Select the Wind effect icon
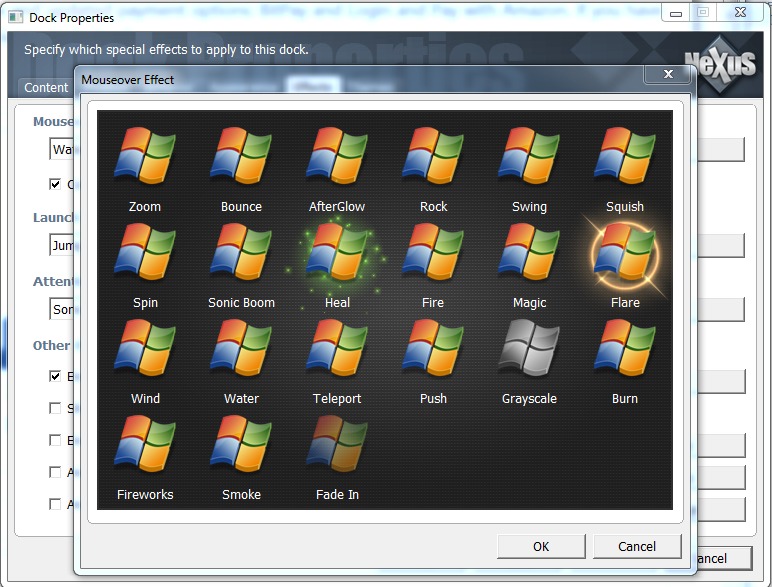The width and height of the screenshot is (772, 587). [x=145, y=348]
